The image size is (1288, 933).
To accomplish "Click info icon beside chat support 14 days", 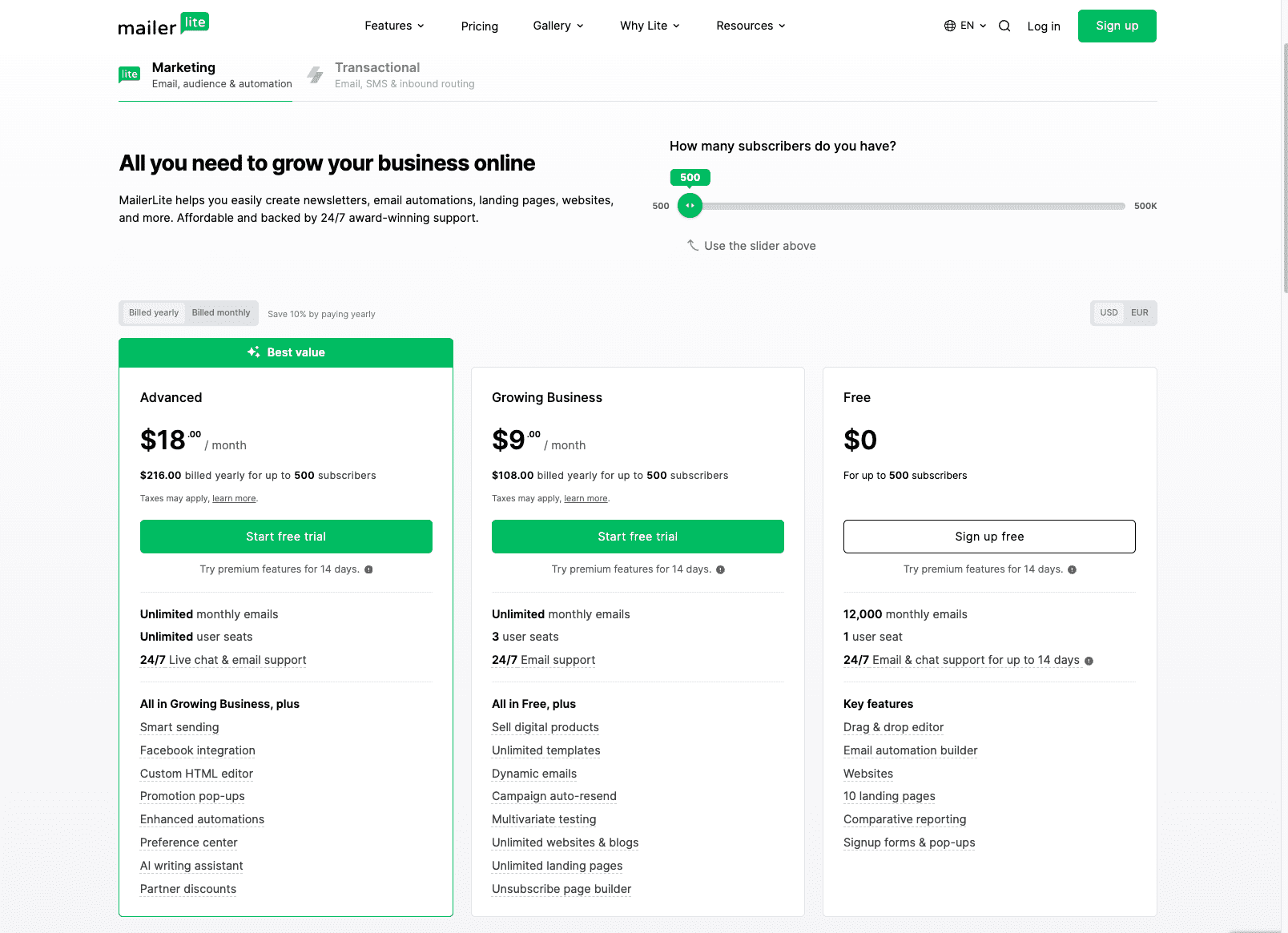I will (1089, 661).
